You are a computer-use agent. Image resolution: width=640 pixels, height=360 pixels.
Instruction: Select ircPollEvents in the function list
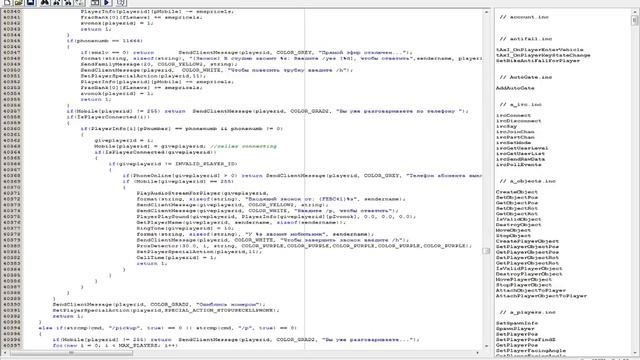pyautogui.click(x=518, y=164)
